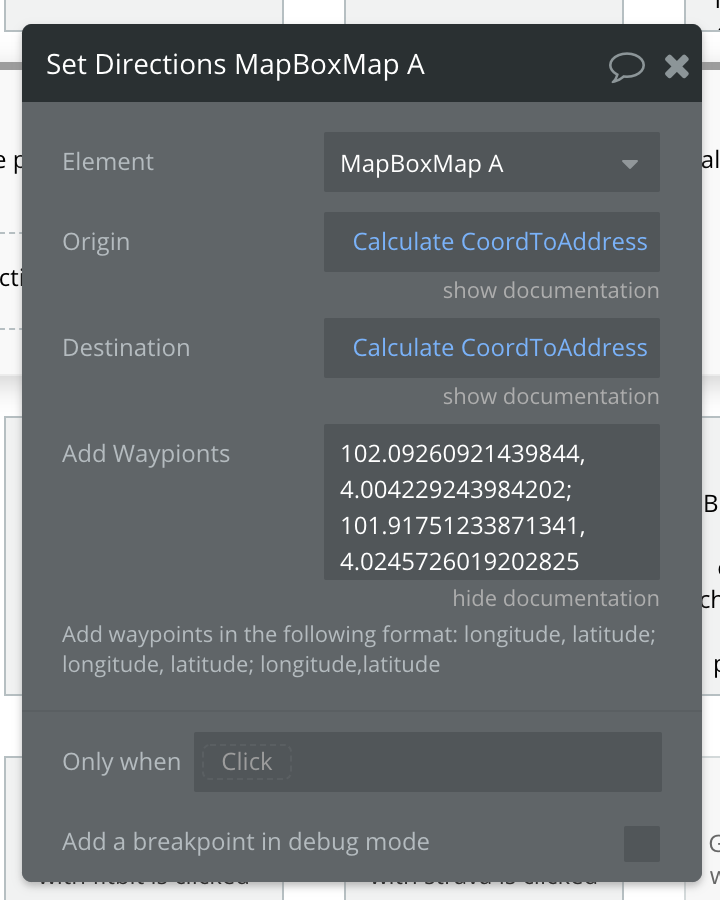
Task: Click the waypoint format documentation text
Action: (359, 649)
